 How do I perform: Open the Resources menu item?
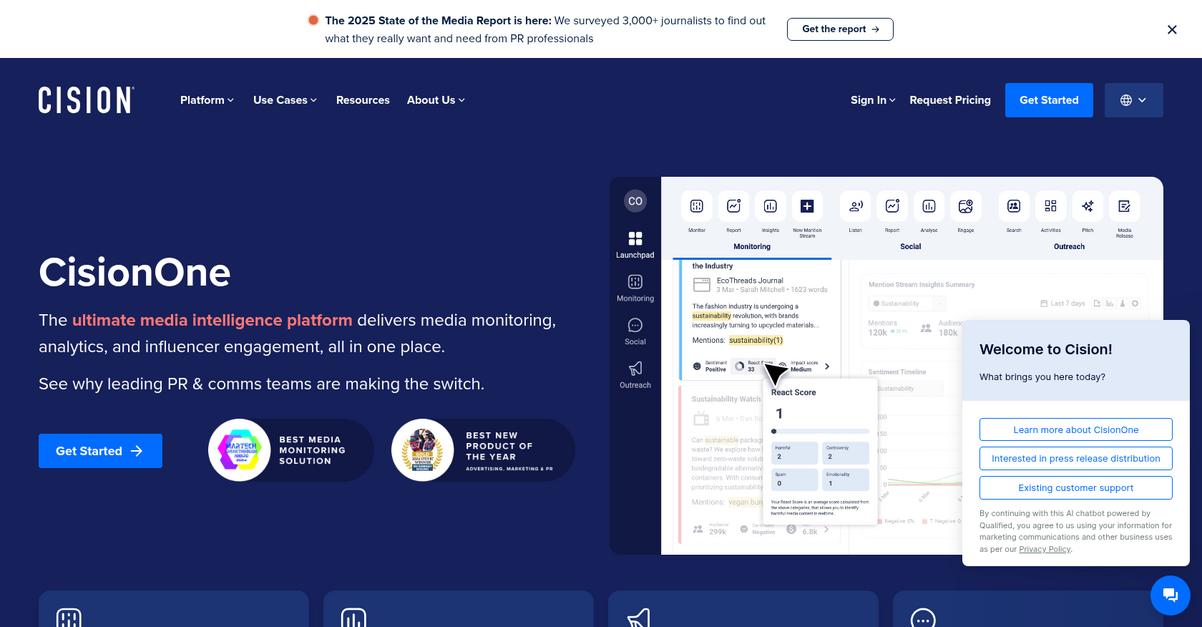point(363,100)
